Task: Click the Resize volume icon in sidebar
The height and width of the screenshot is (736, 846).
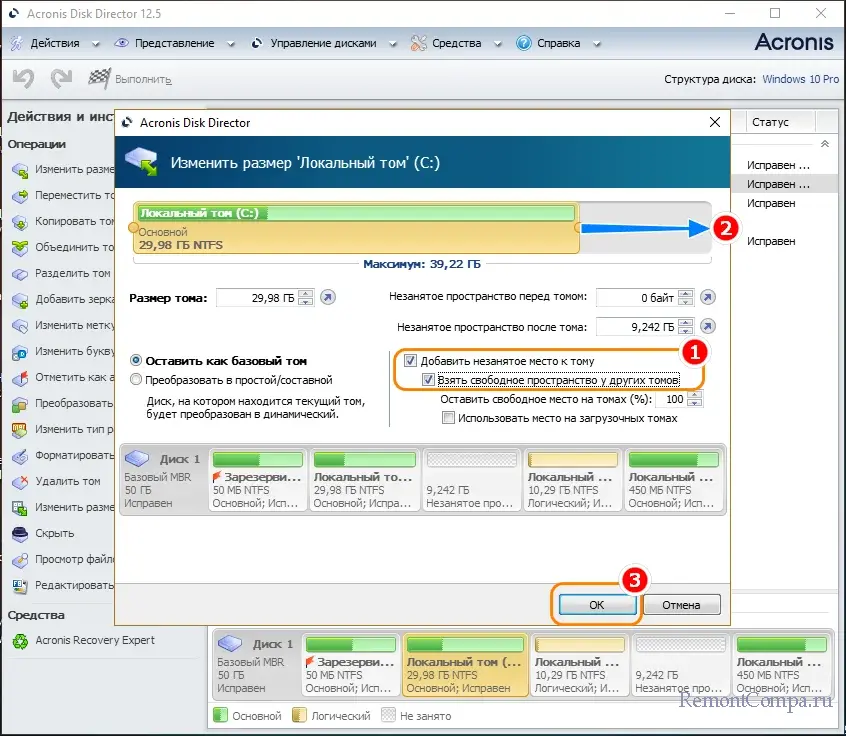Action: [20, 170]
